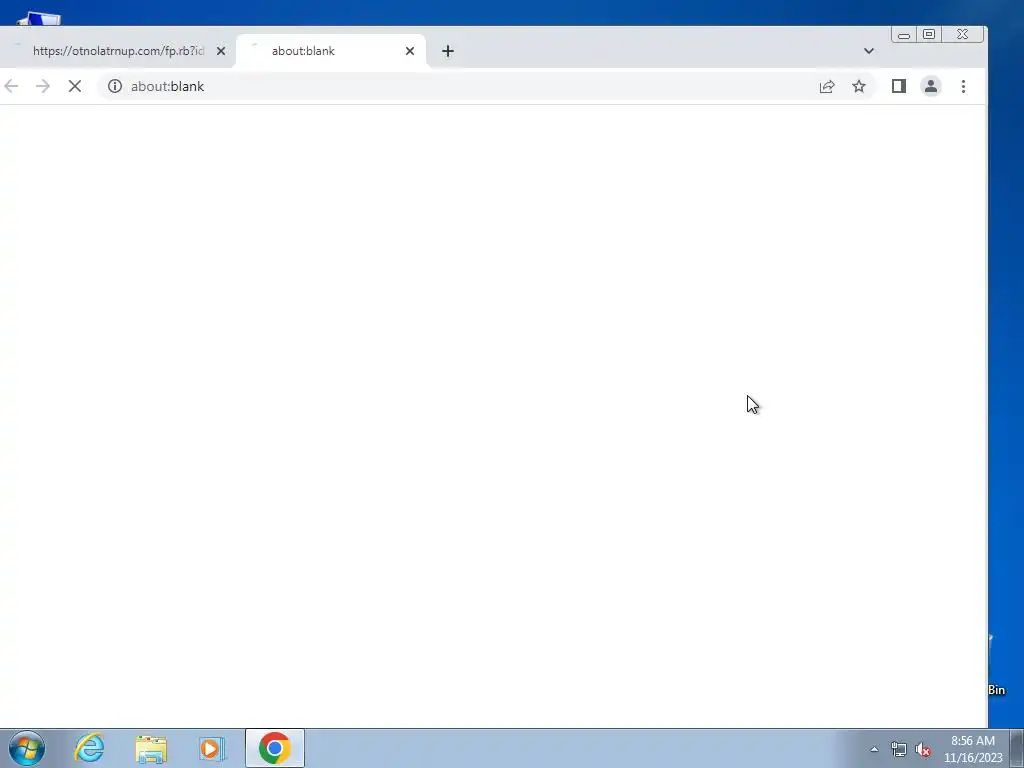Go forward in Chrome
Image resolution: width=1024 pixels, height=768 pixels.
point(43,86)
